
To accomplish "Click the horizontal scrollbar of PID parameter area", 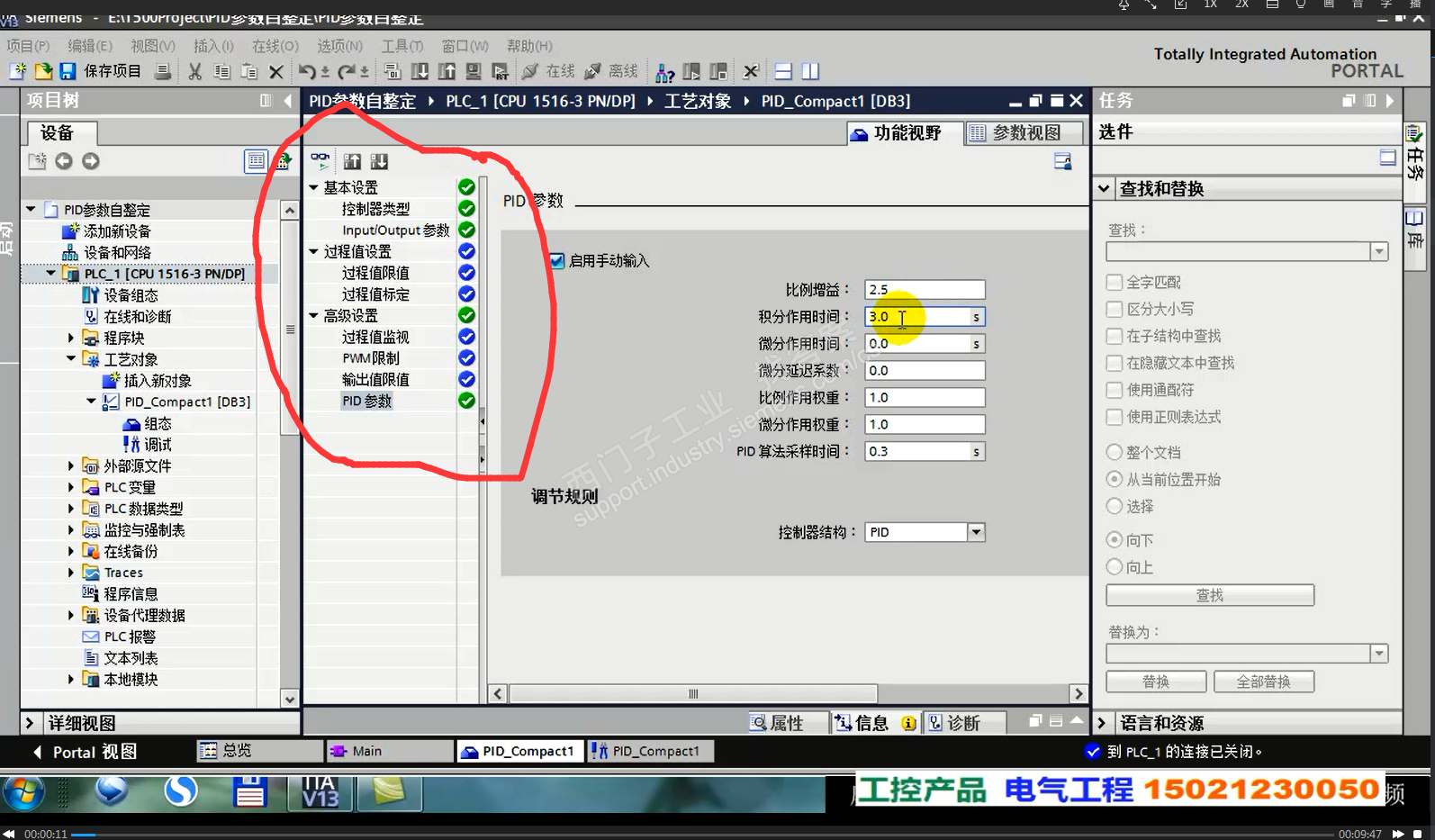I will pos(693,693).
